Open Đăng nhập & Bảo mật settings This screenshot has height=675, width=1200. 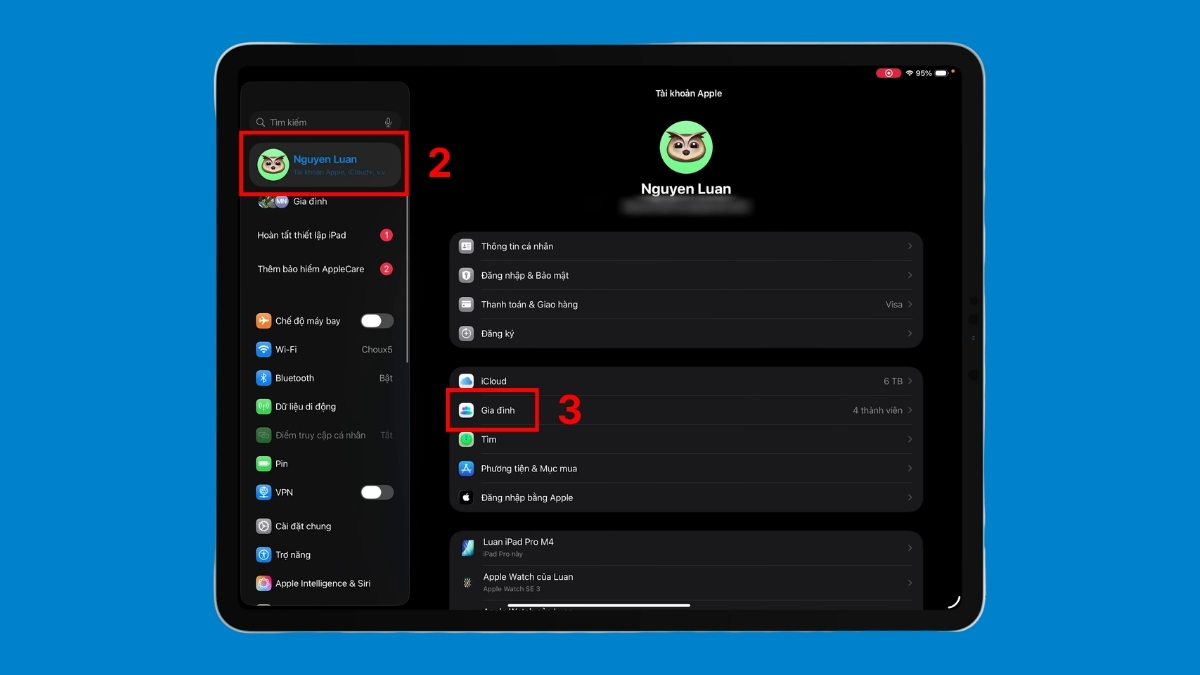(x=686, y=275)
